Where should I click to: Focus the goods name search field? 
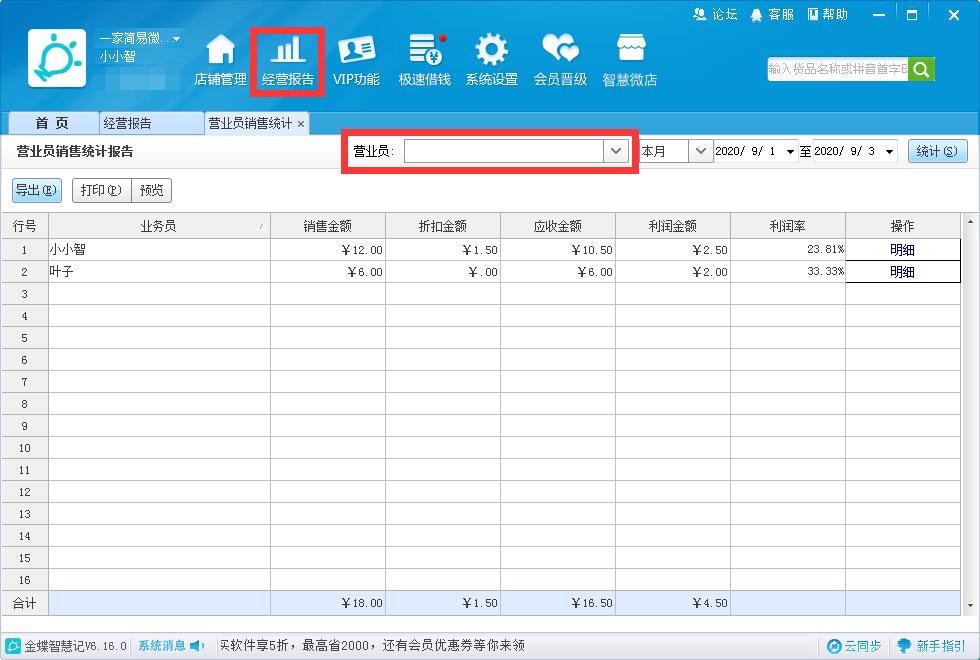tap(838, 69)
